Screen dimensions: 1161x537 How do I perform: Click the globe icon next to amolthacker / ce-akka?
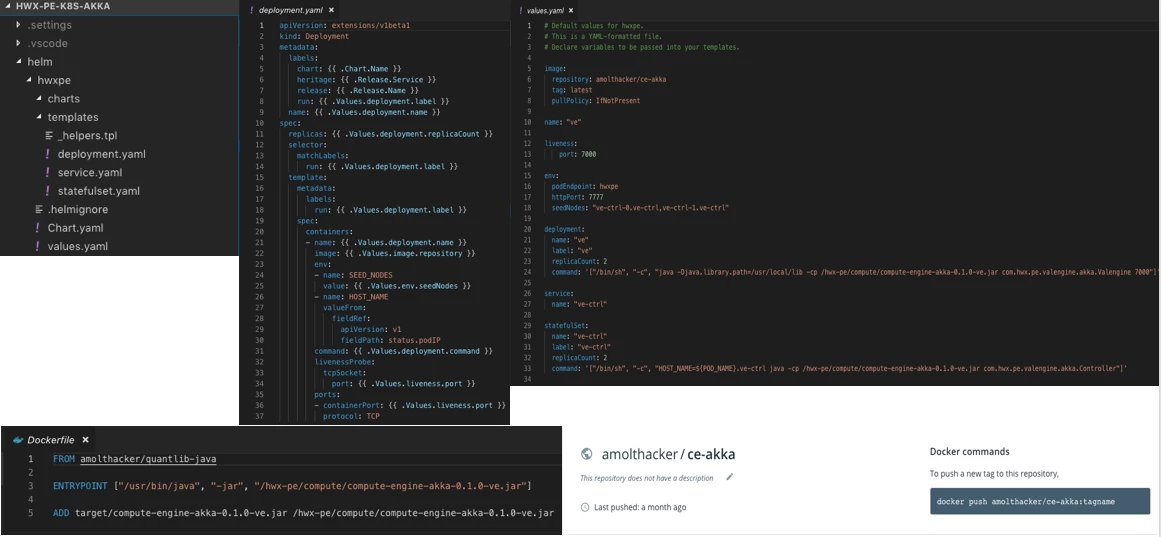coord(586,454)
